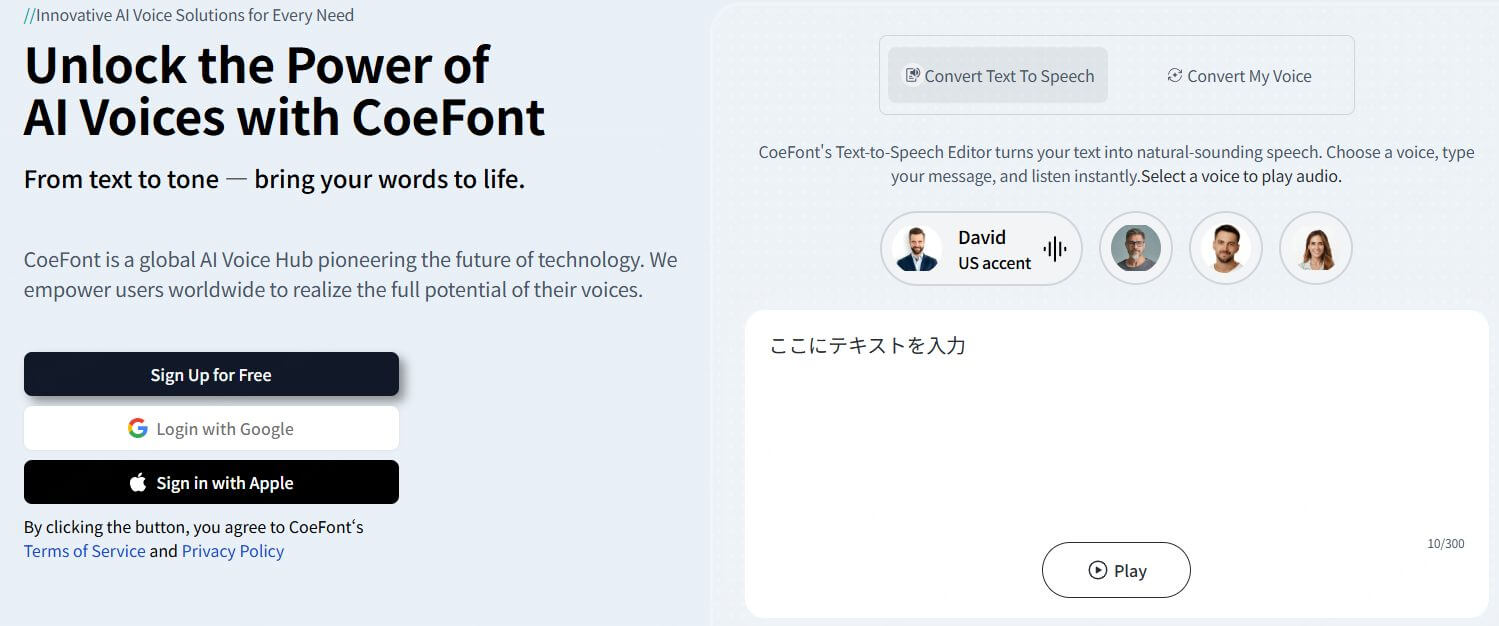Click the 'CoeFont is a global AI Voice Hub' paragraph
The image size is (1499, 626).
click(x=350, y=275)
